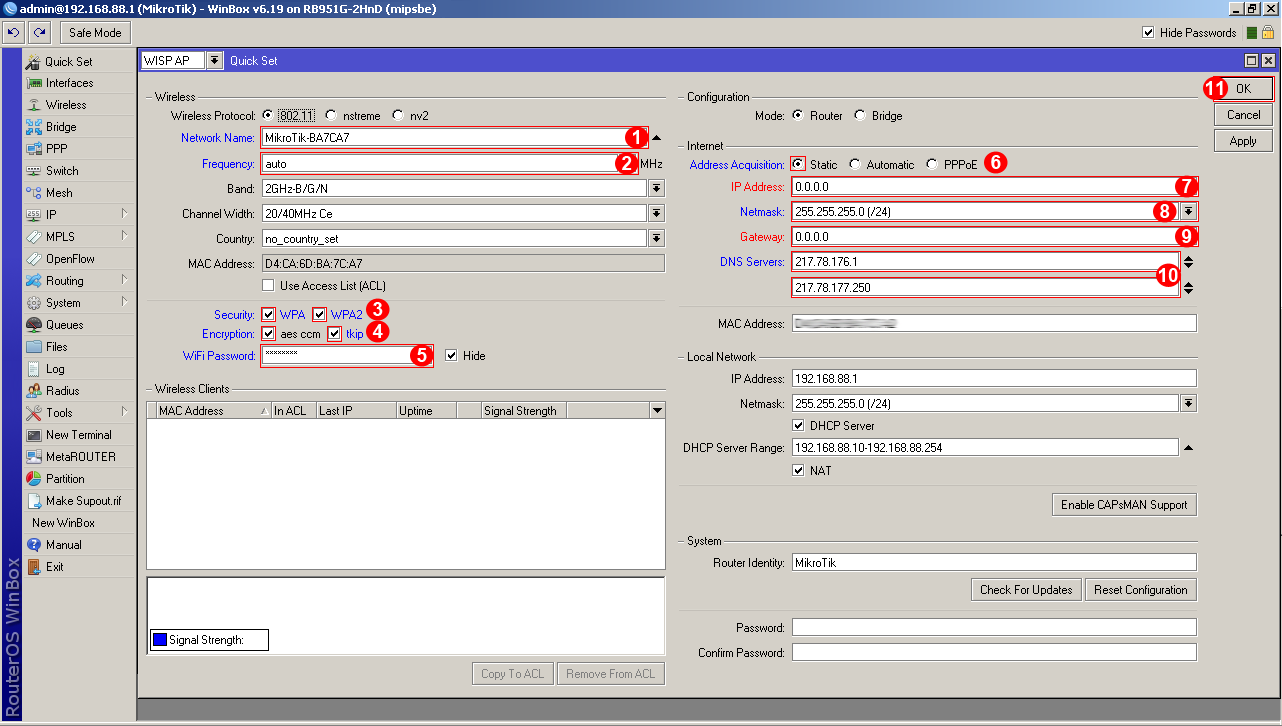Open the Wireless section icon
Viewport: 1282px width, 726px height.
point(34,105)
